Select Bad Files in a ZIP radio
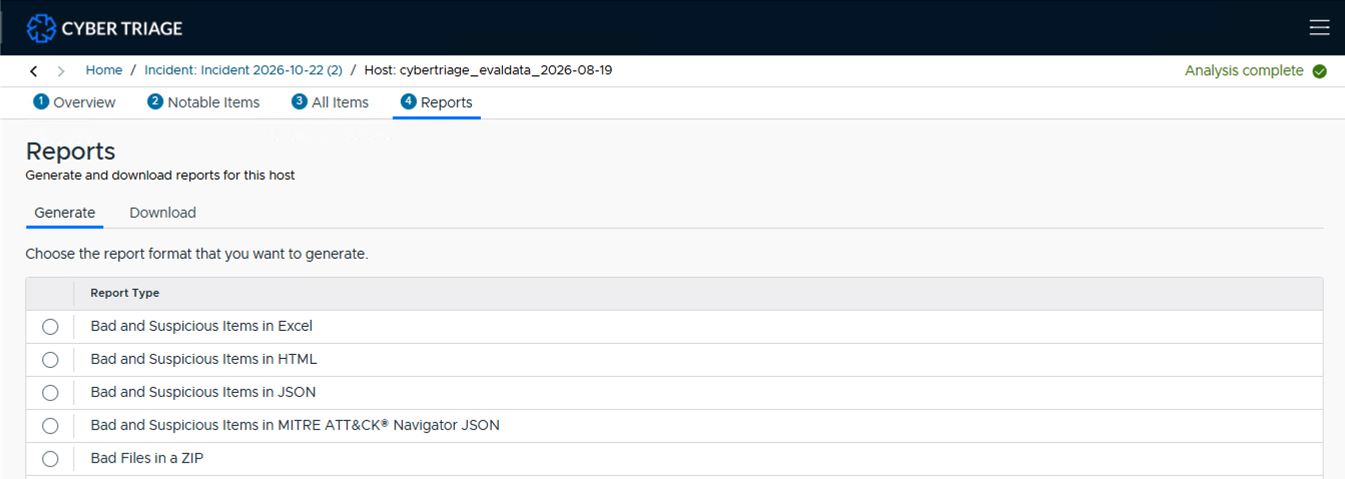 50,458
